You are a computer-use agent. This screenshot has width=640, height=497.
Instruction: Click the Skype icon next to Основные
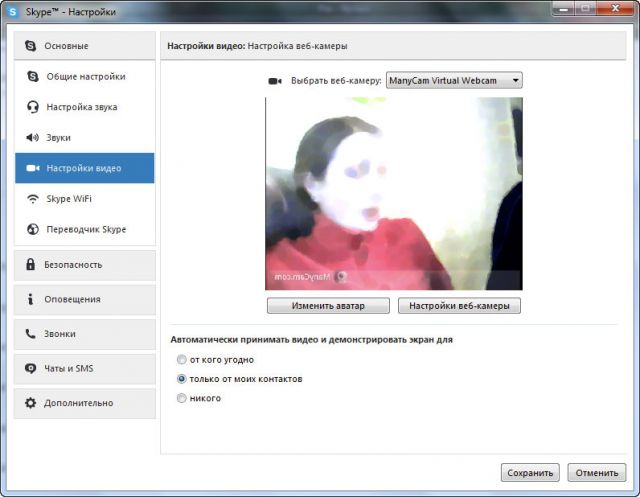click(x=31, y=46)
